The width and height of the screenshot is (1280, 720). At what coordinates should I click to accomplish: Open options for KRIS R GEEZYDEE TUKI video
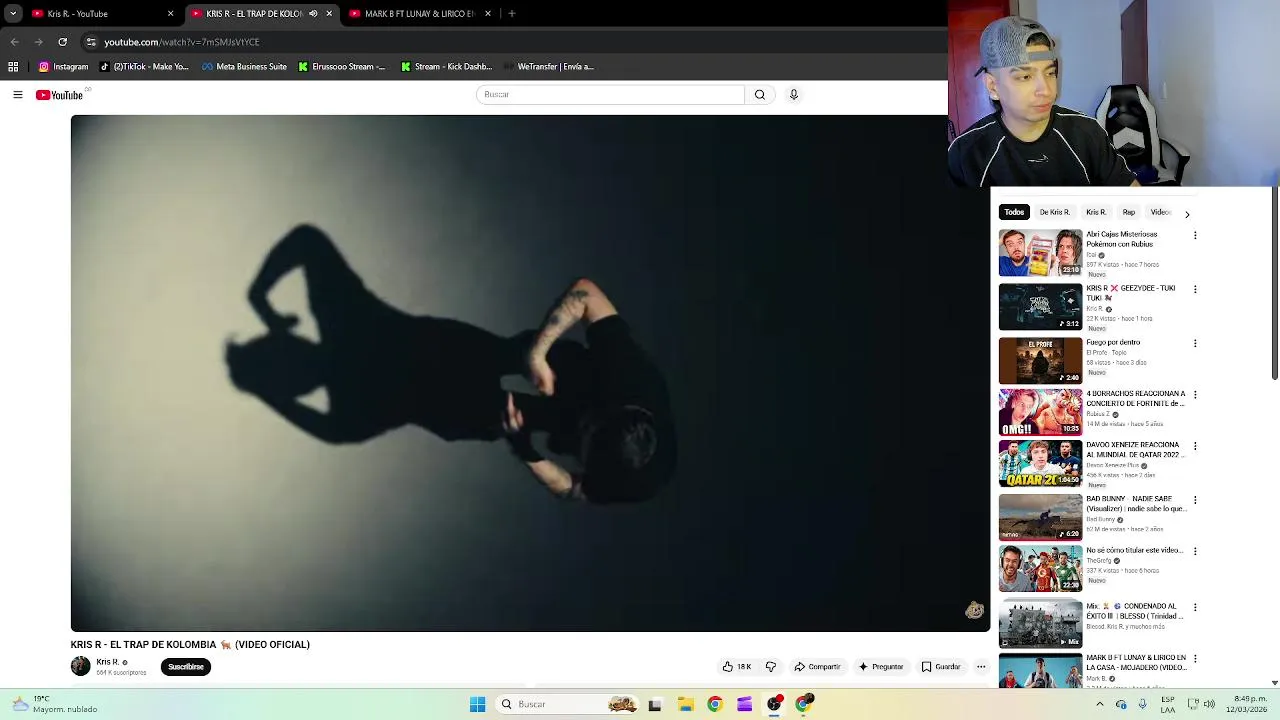(x=1195, y=289)
